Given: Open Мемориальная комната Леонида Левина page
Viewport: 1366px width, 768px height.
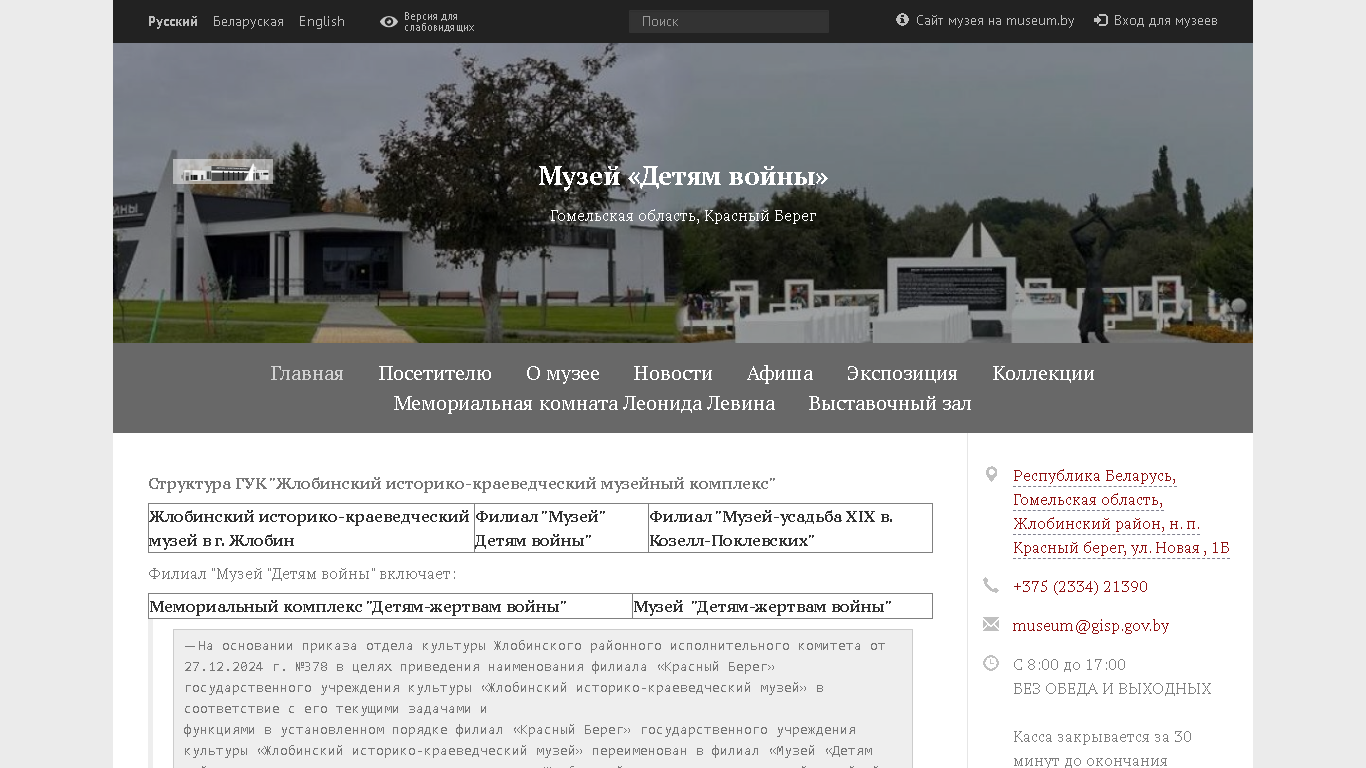Looking at the screenshot, I should (x=584, y=403).
